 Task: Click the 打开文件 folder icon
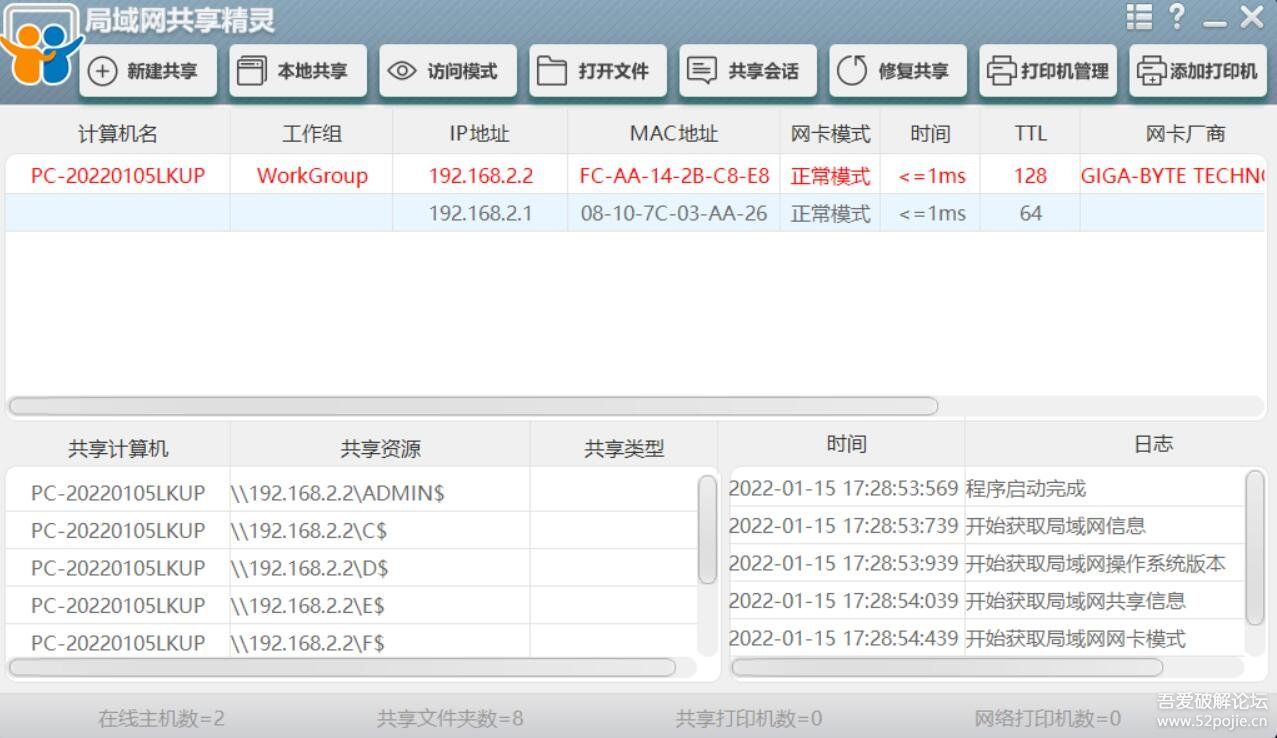[552, 72]
